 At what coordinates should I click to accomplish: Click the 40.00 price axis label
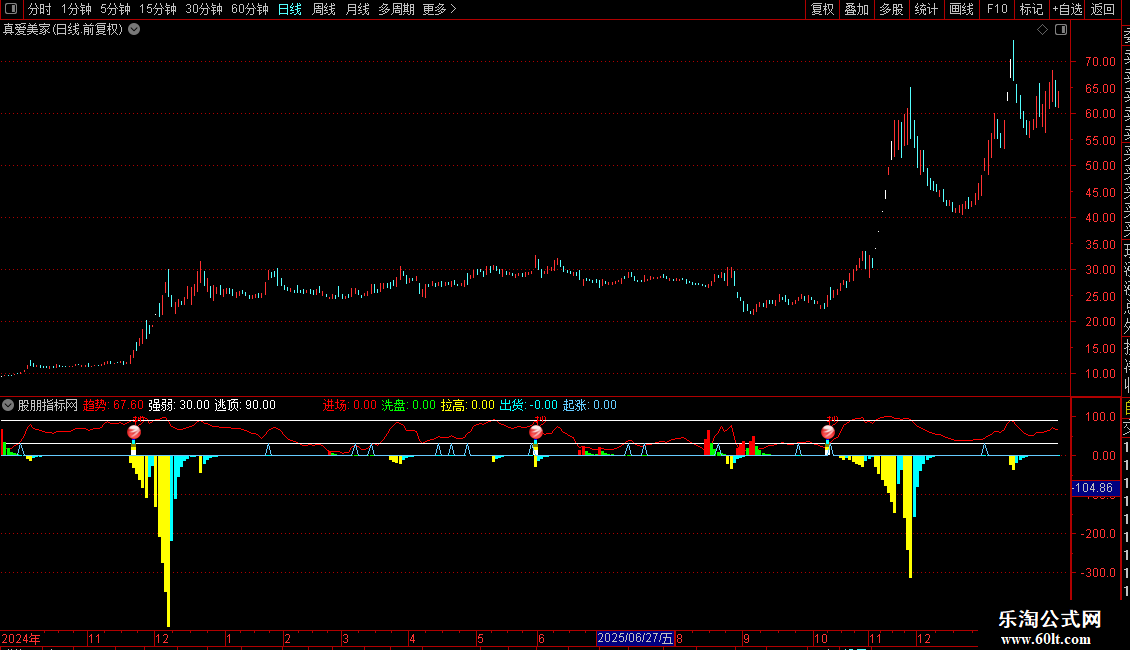1100,218
